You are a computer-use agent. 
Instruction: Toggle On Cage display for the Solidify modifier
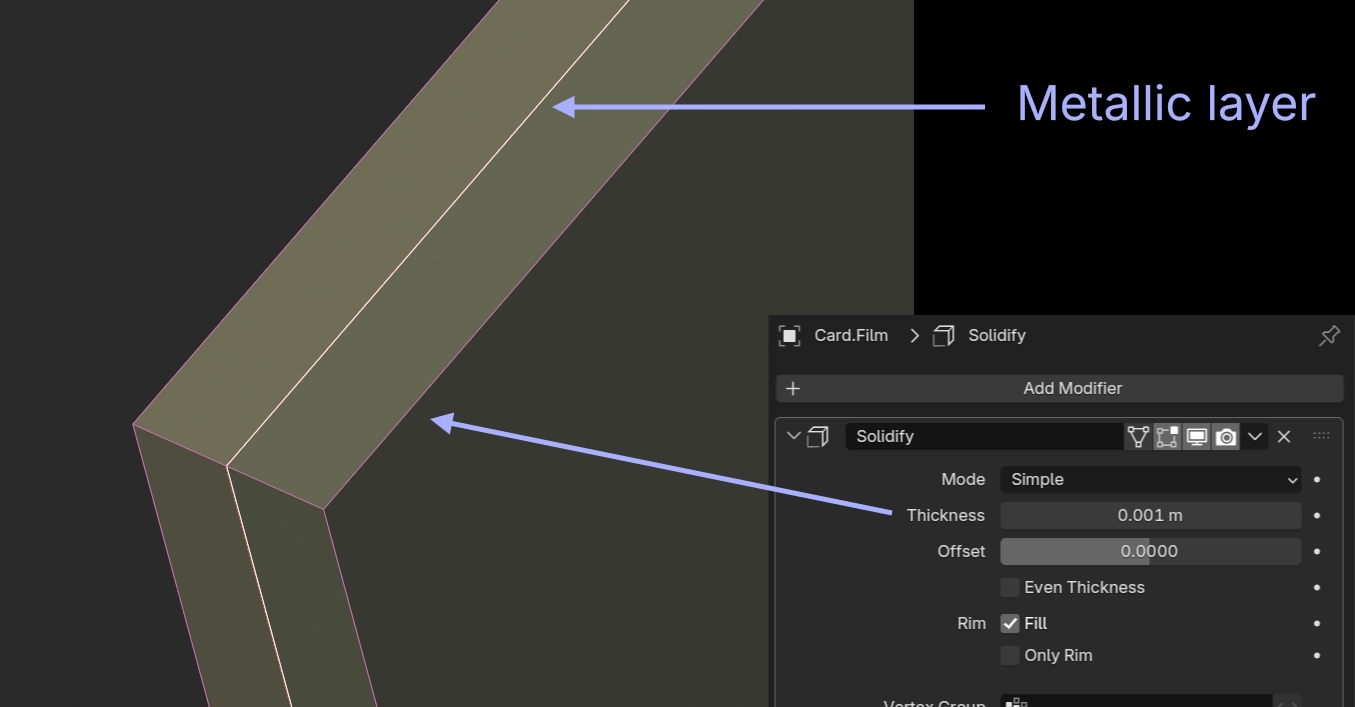pos(1138,436)
